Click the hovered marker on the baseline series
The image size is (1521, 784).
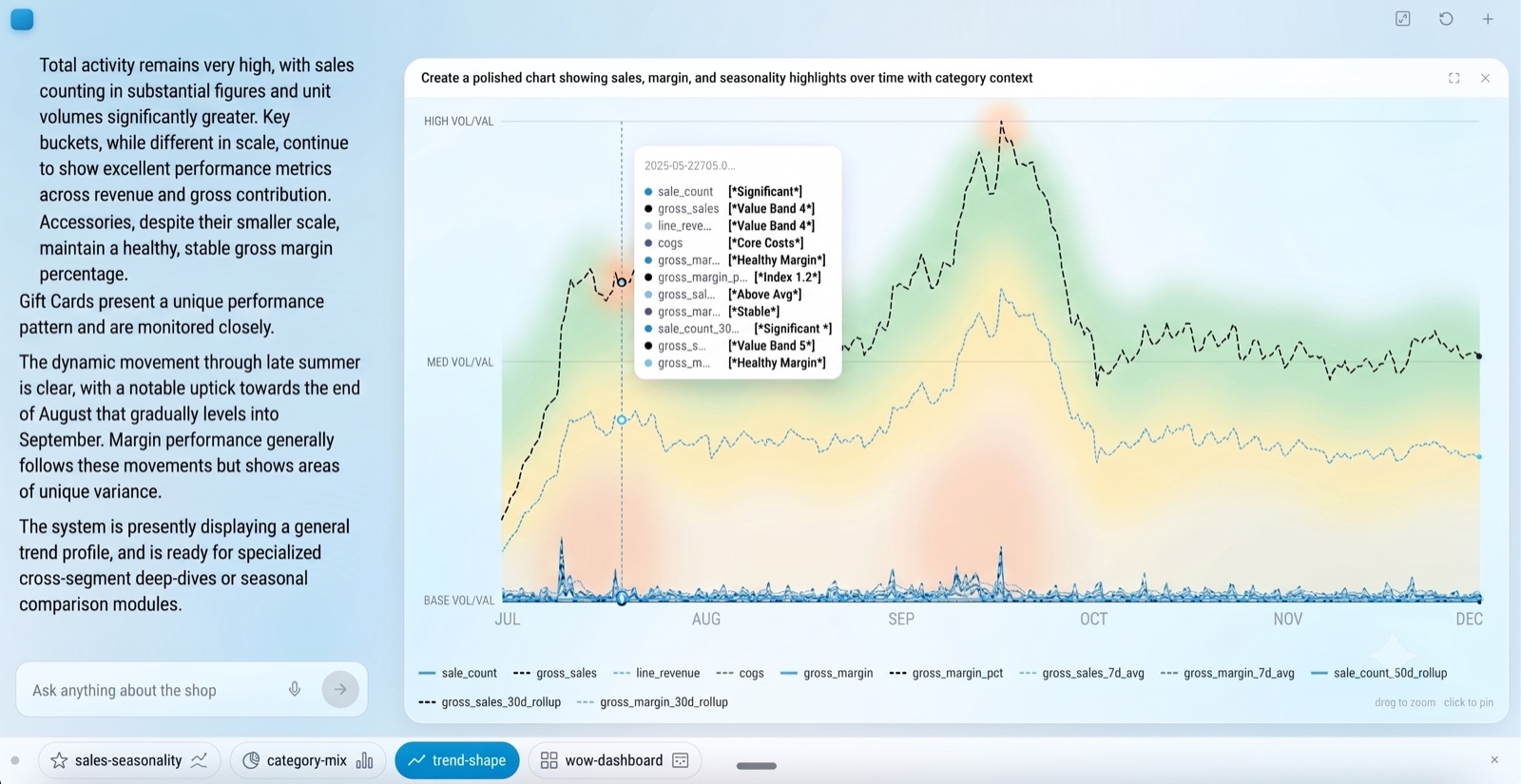(x=622, y=599)
